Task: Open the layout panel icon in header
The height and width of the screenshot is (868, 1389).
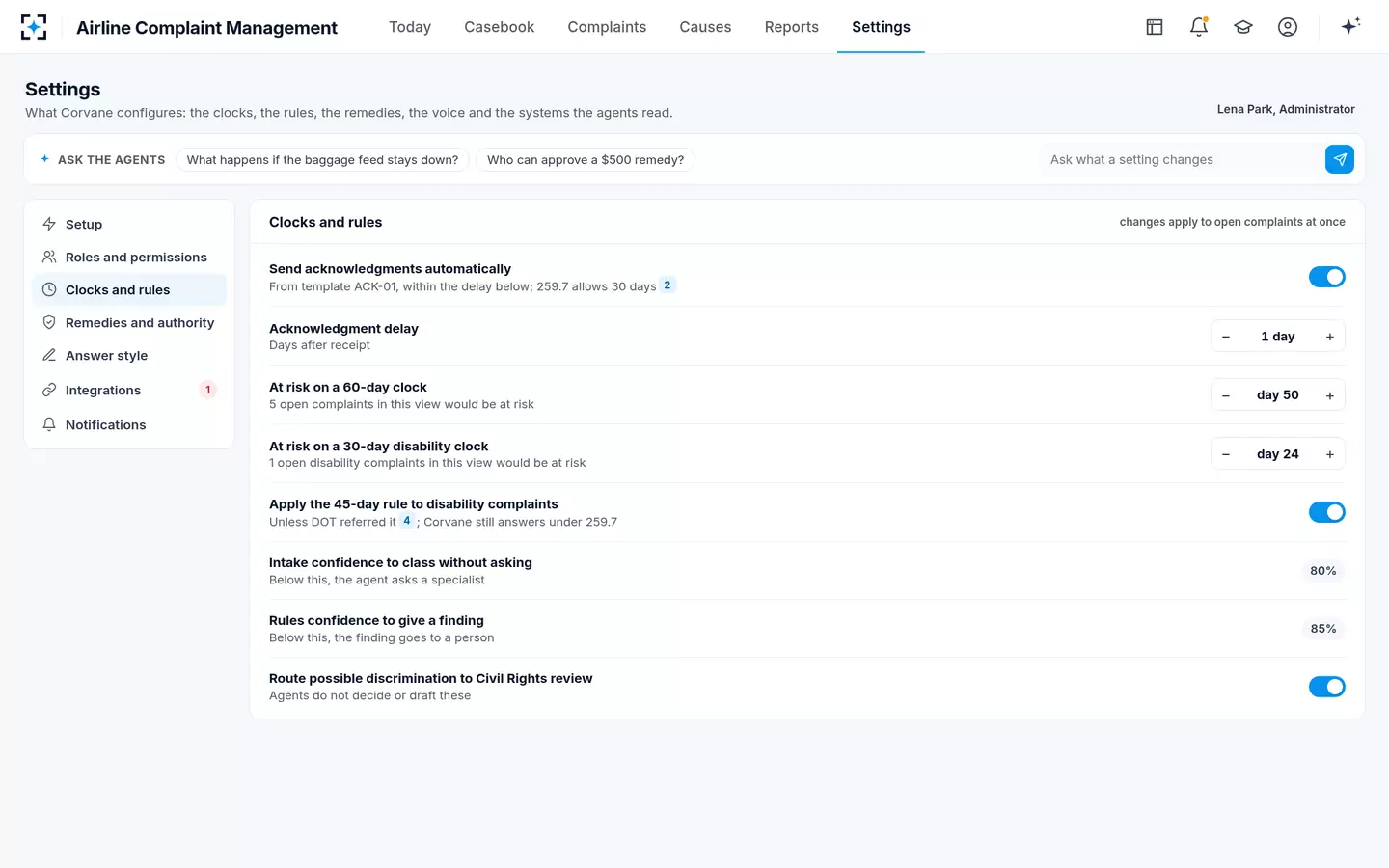Action: click(x=1155, y=27)
